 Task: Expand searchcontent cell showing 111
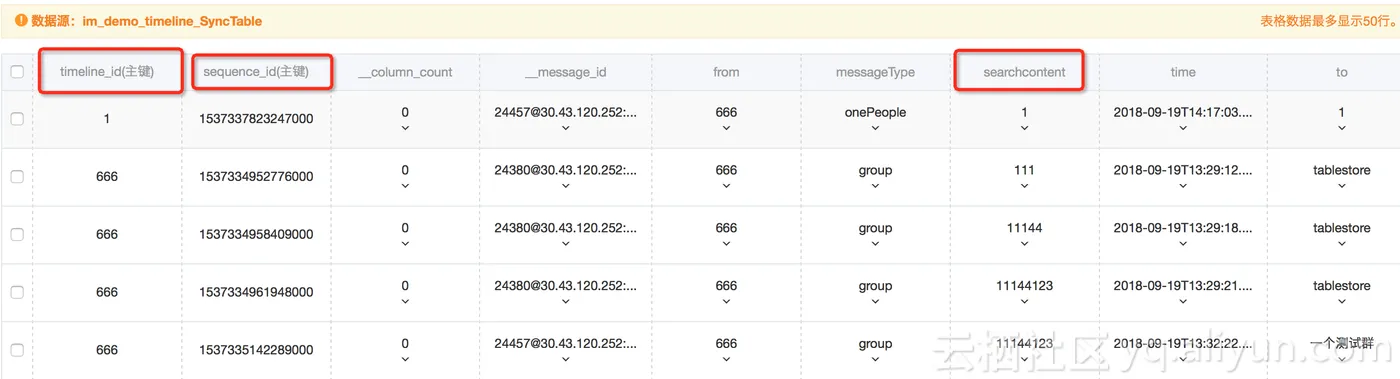tap(1024, 186)
